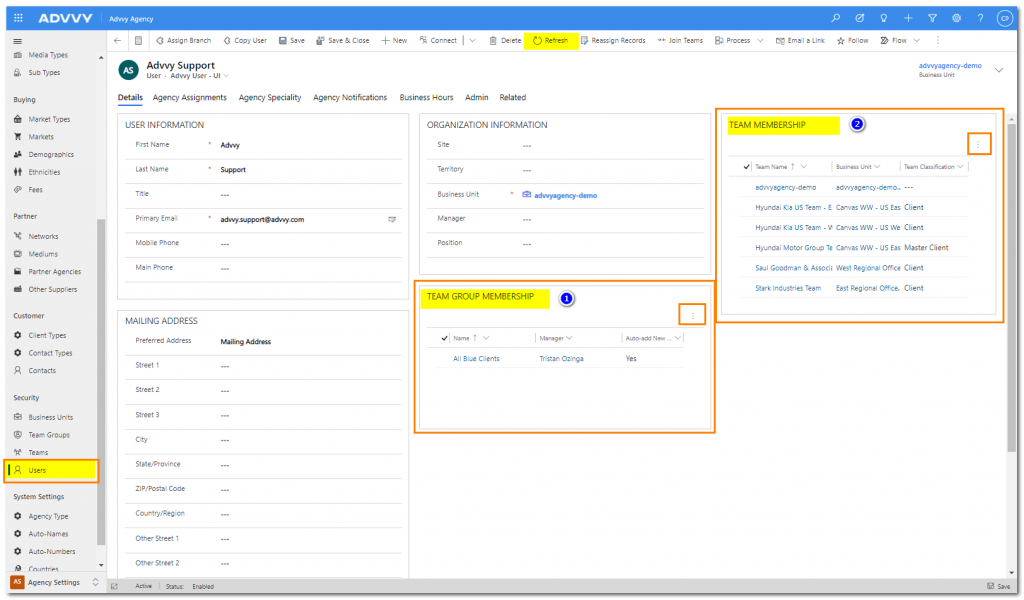
Task: Open the settings gear in header
Action: point(956,18)
